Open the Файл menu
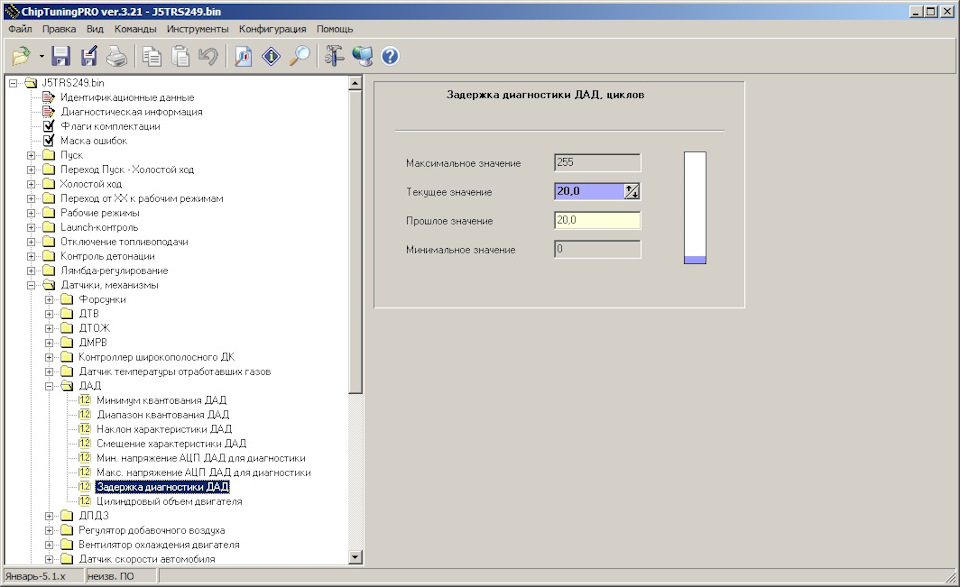This screenshot has width=960, height=587. click(20, 29)
